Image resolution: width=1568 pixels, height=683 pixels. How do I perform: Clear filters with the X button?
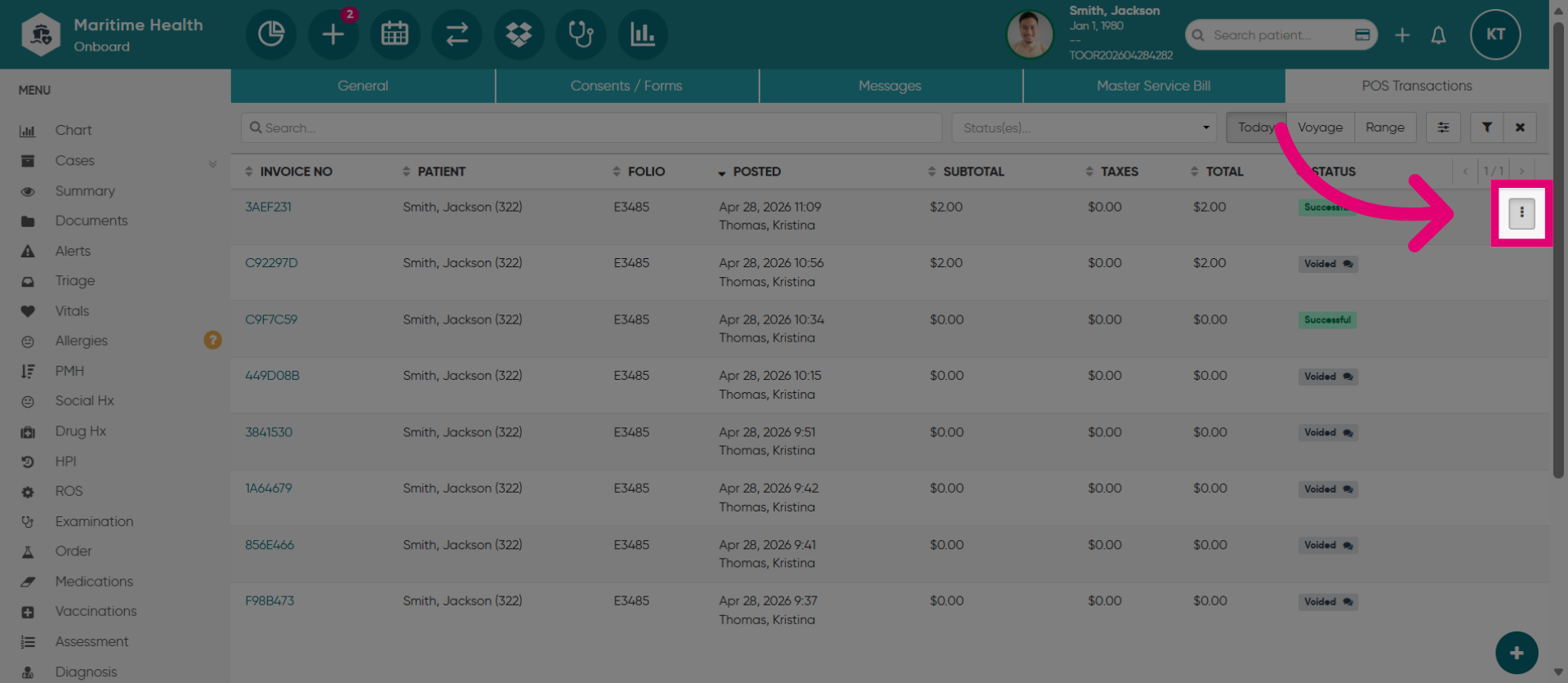(x=1520, y=127)
